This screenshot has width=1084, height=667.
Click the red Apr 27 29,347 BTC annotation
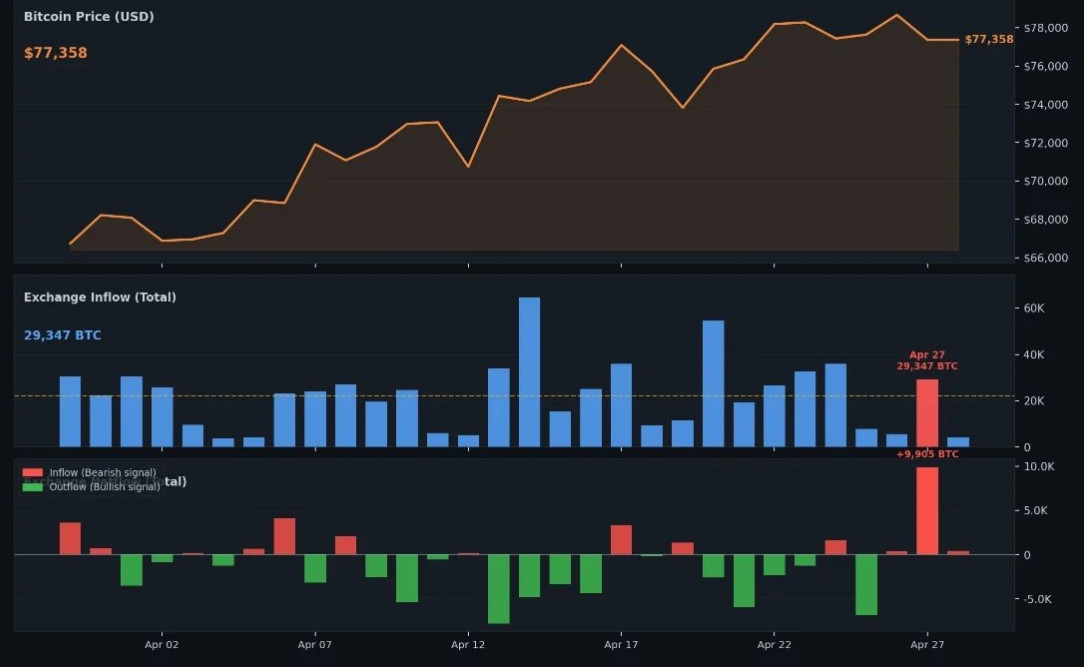[927, 360]
